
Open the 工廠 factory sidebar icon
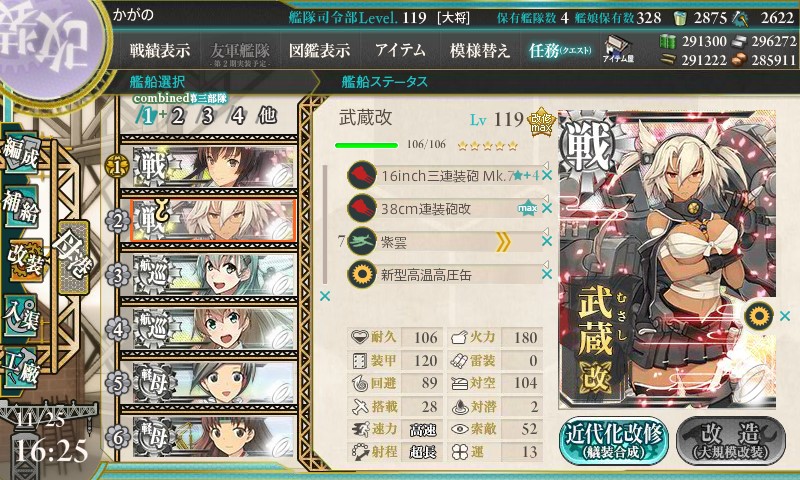pyautogui.click(x=20, y=367)
